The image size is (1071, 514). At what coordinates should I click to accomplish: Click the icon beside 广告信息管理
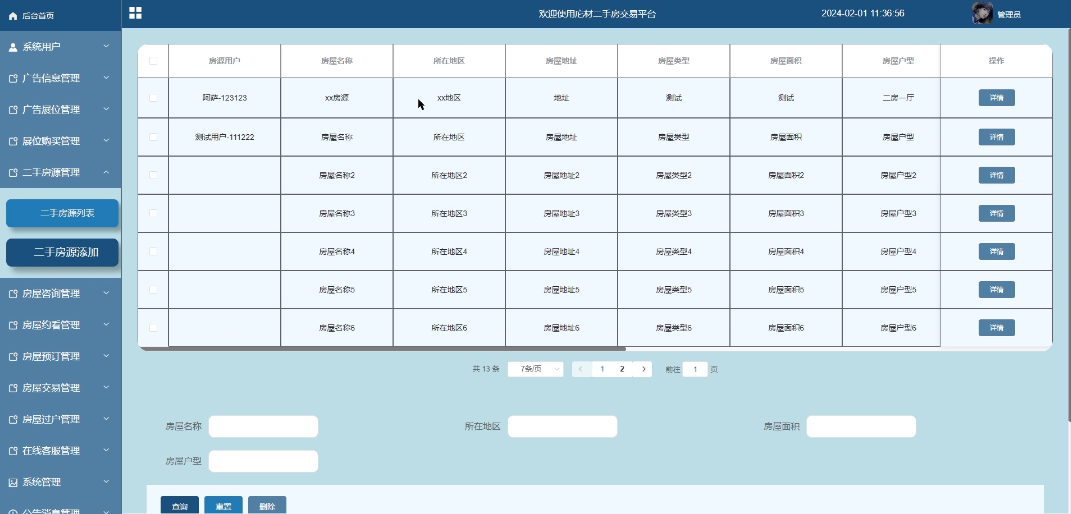12,78
